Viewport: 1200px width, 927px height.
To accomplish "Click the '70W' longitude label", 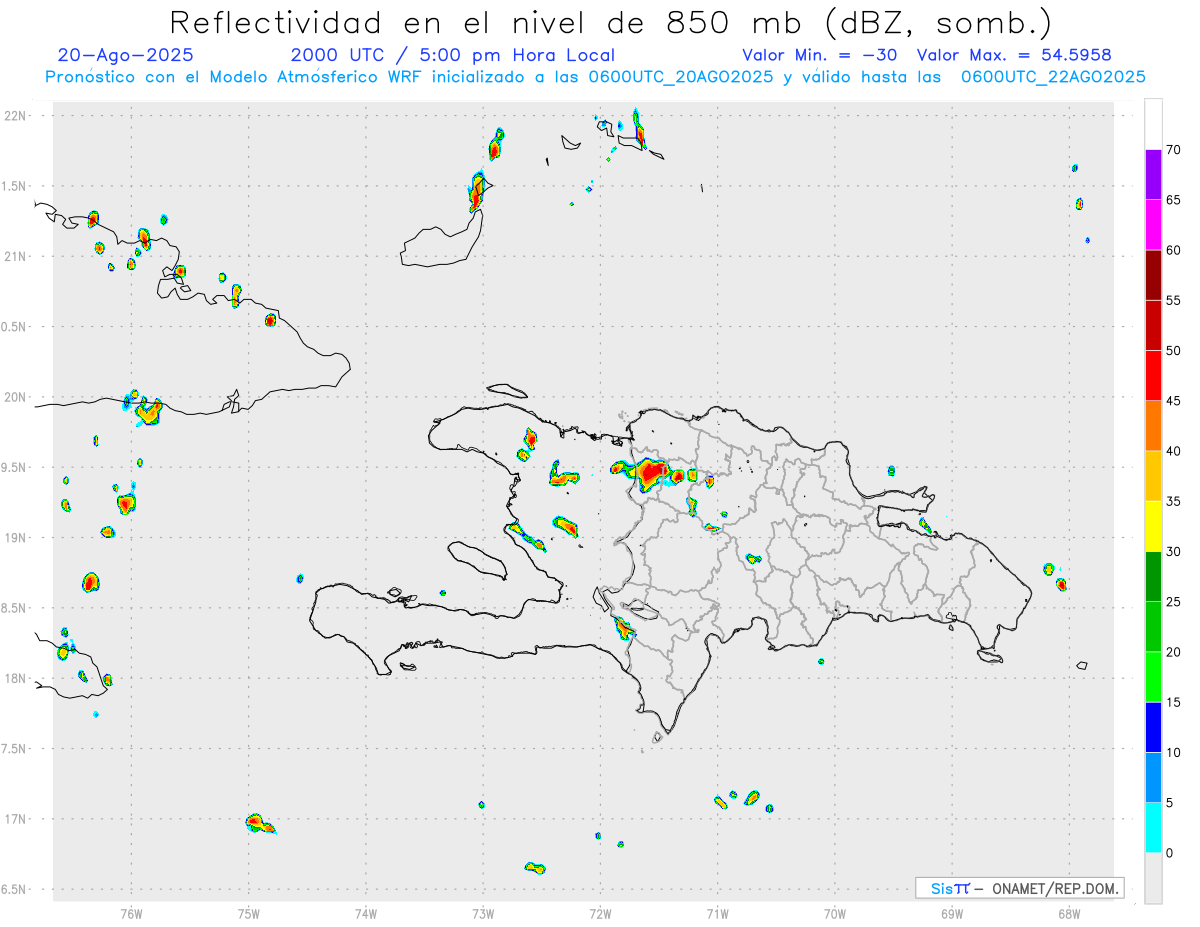I will click(x=835, y=914).
